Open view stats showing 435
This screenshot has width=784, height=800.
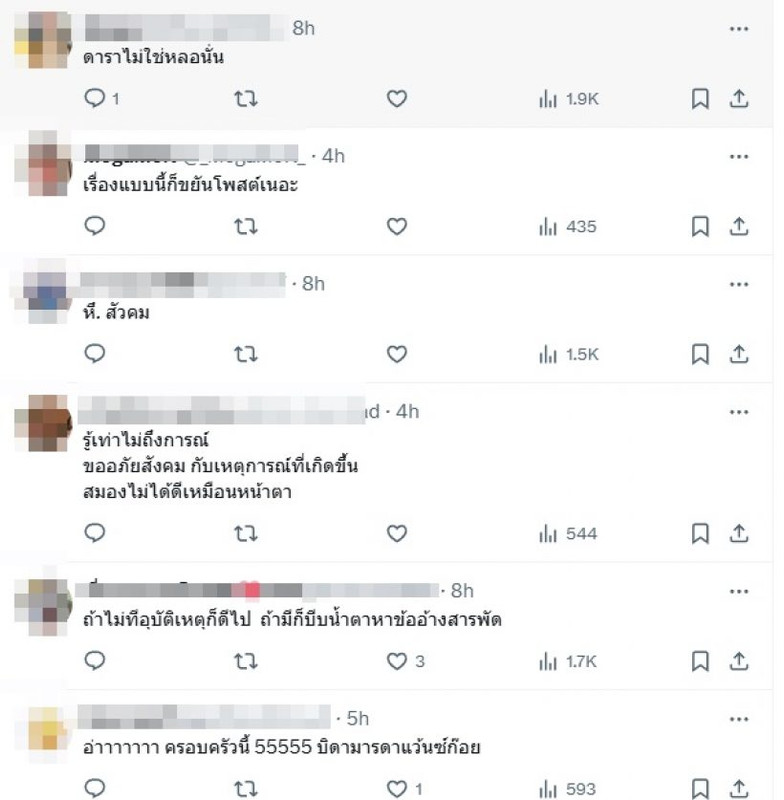pyautogui.click(x=567, y=227)
